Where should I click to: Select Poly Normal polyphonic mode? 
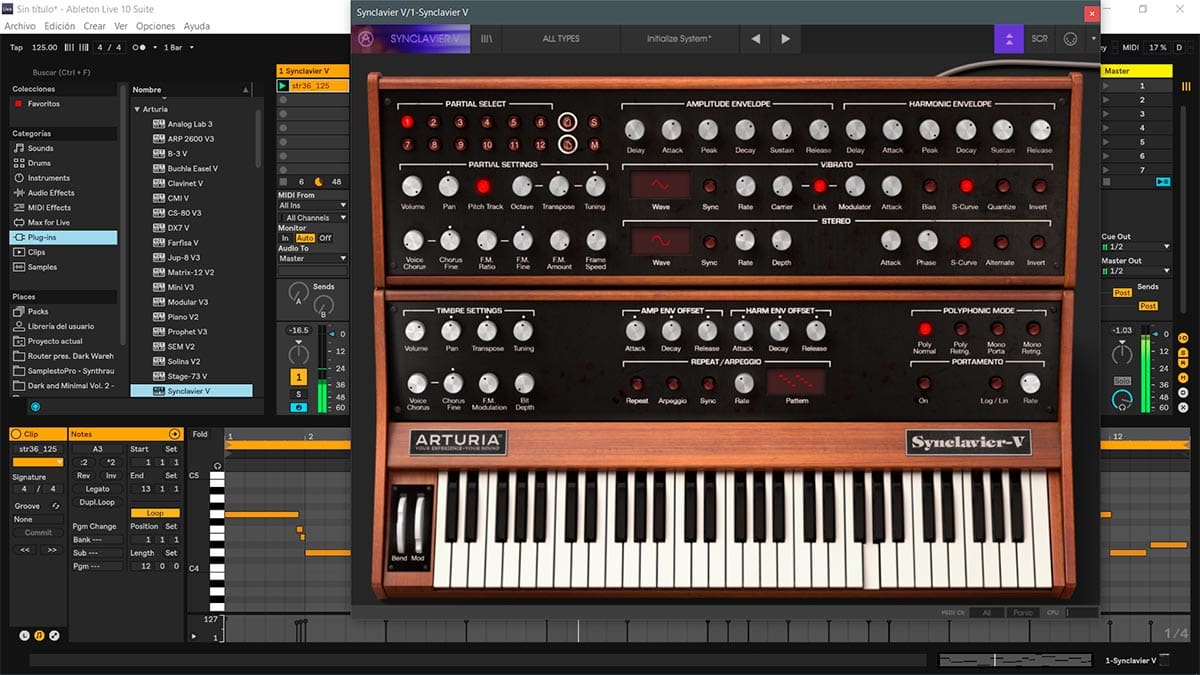tap(925, 329)
